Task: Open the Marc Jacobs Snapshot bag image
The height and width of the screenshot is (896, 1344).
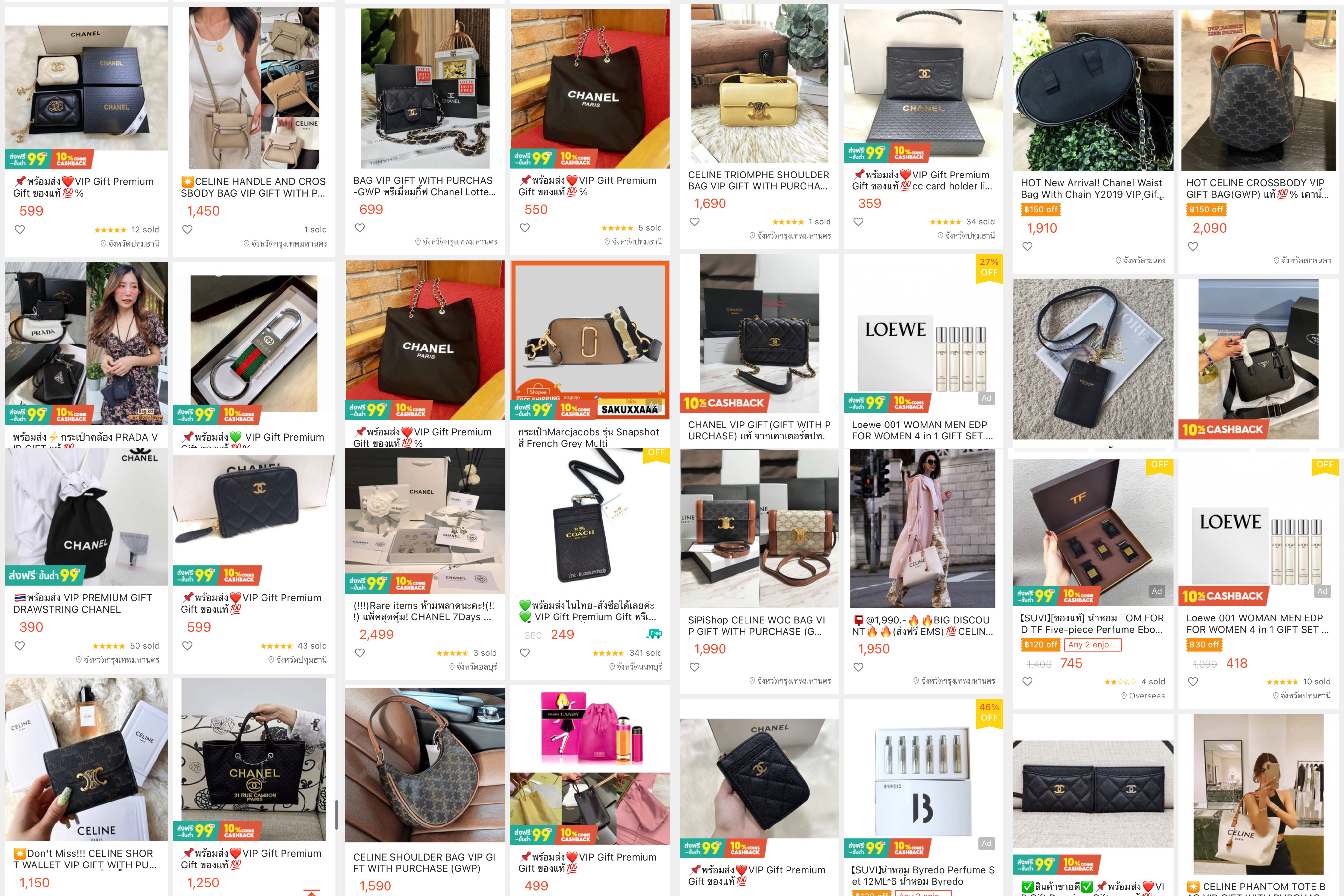Action: [590, 340]
